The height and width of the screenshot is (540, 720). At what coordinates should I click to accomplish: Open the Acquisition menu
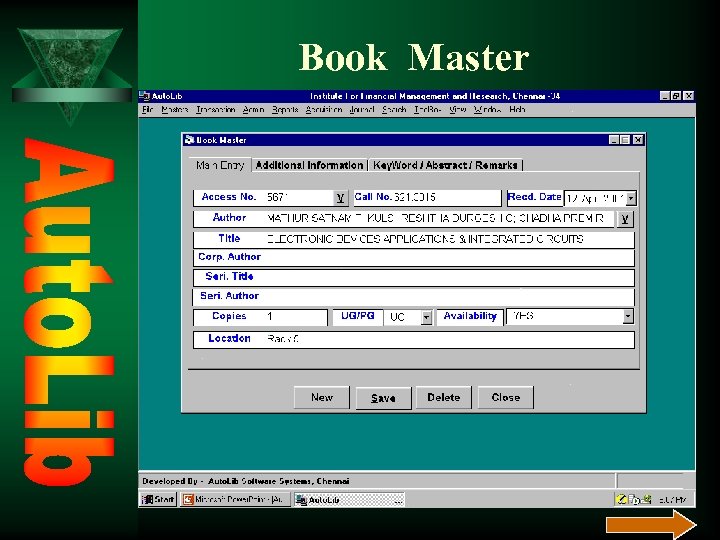324,110
